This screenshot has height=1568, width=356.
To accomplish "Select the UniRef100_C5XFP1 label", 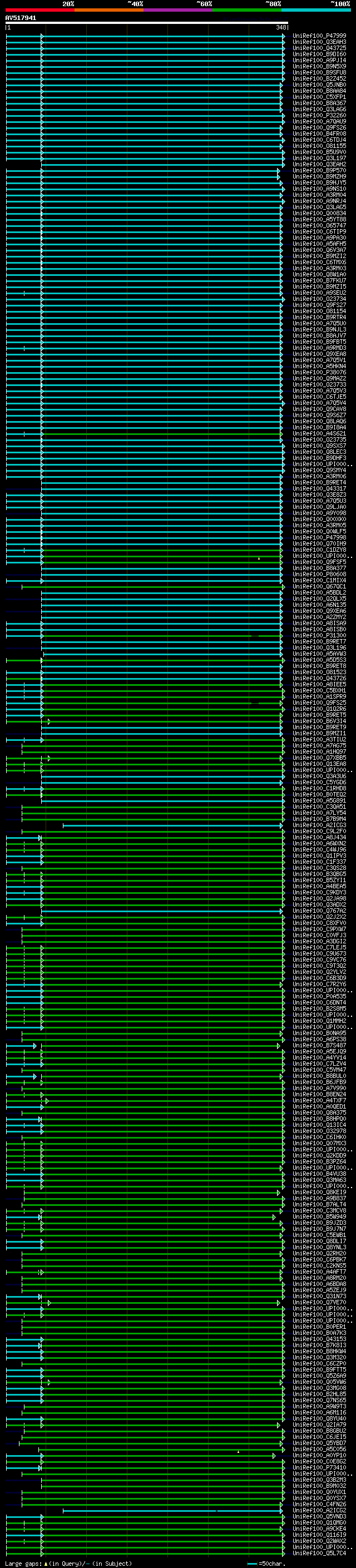I will pos(319,97).
